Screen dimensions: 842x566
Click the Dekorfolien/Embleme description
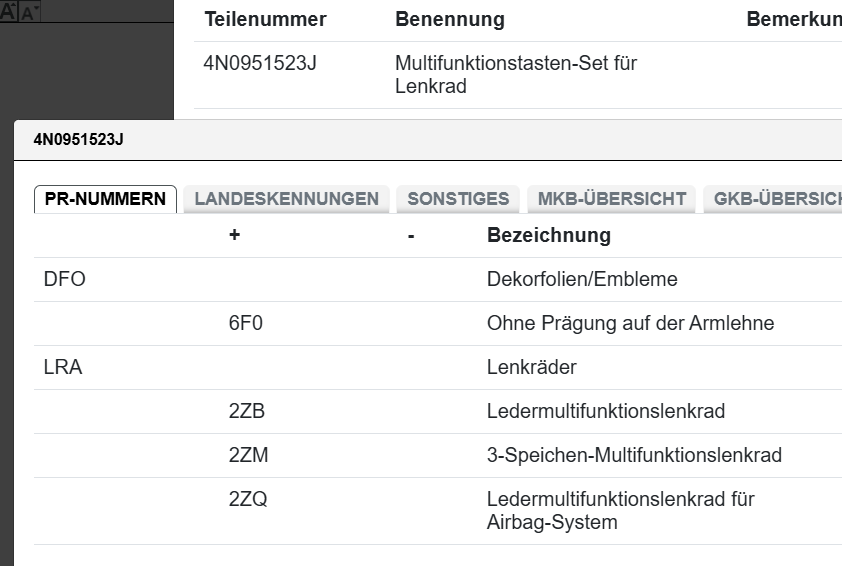click(582, 280)
